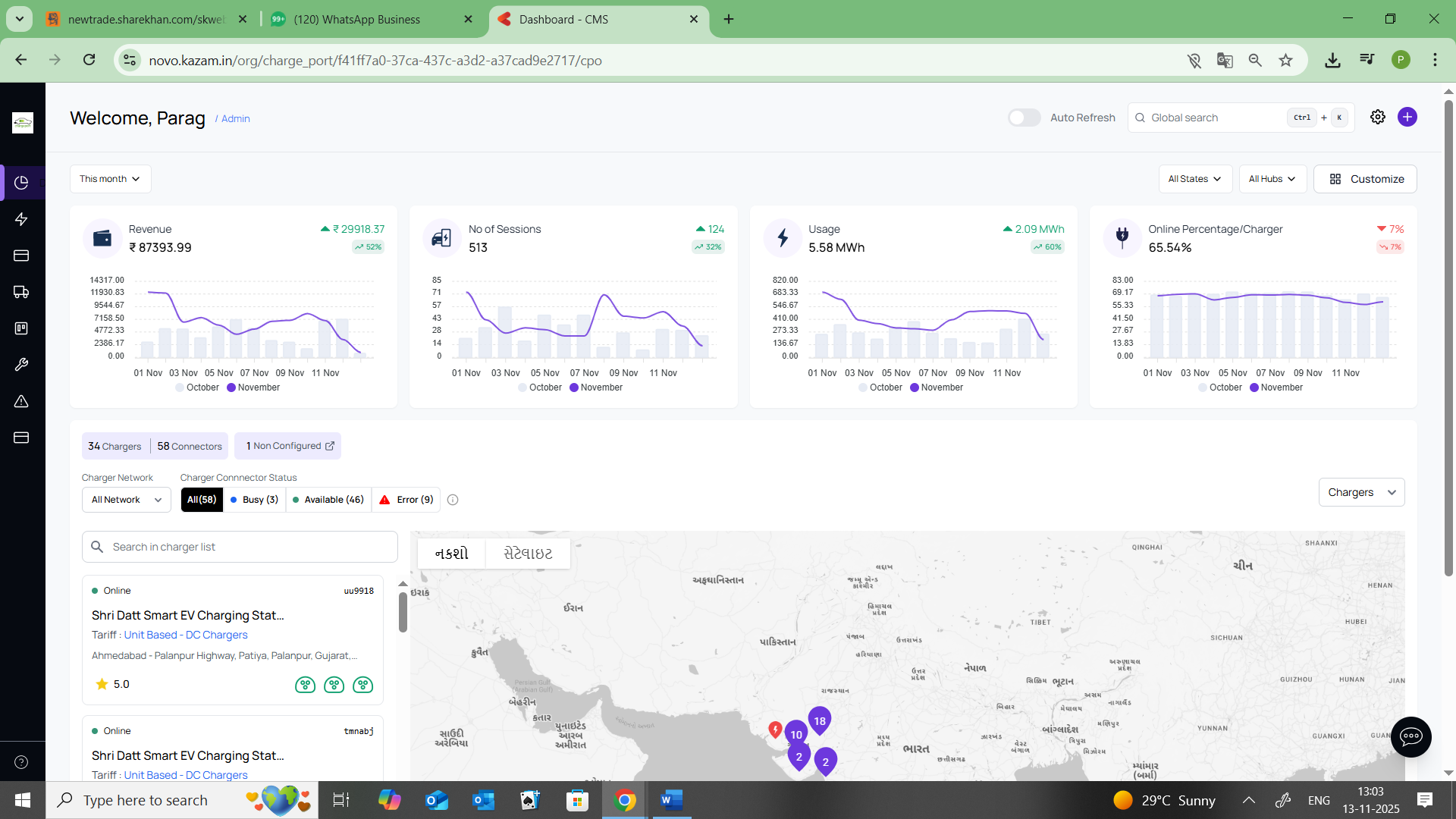
Task: Open the settings gear icon
Action: 1377,117
